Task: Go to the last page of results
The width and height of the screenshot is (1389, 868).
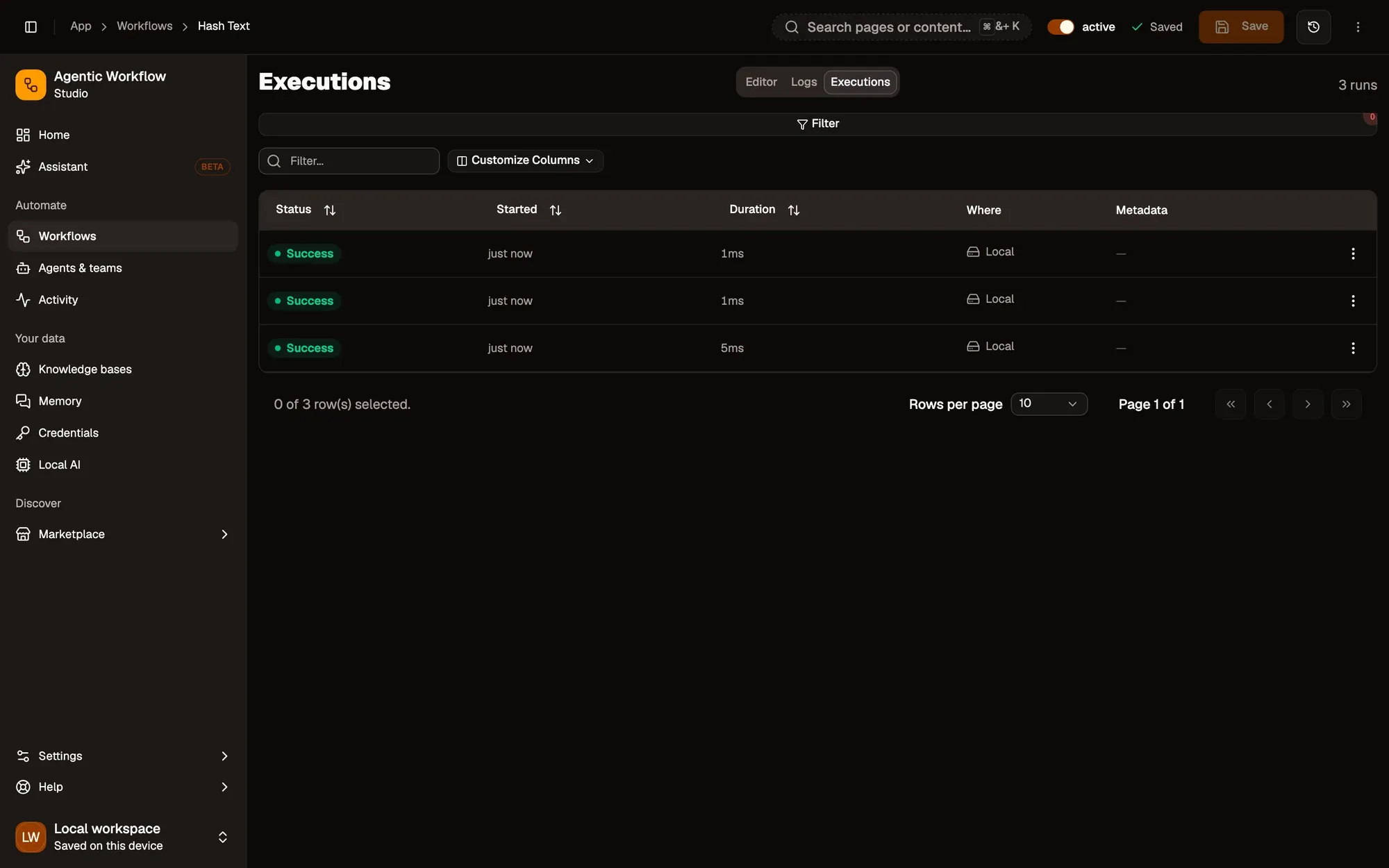Action: pyautogui.click(x=1346, y=404)
